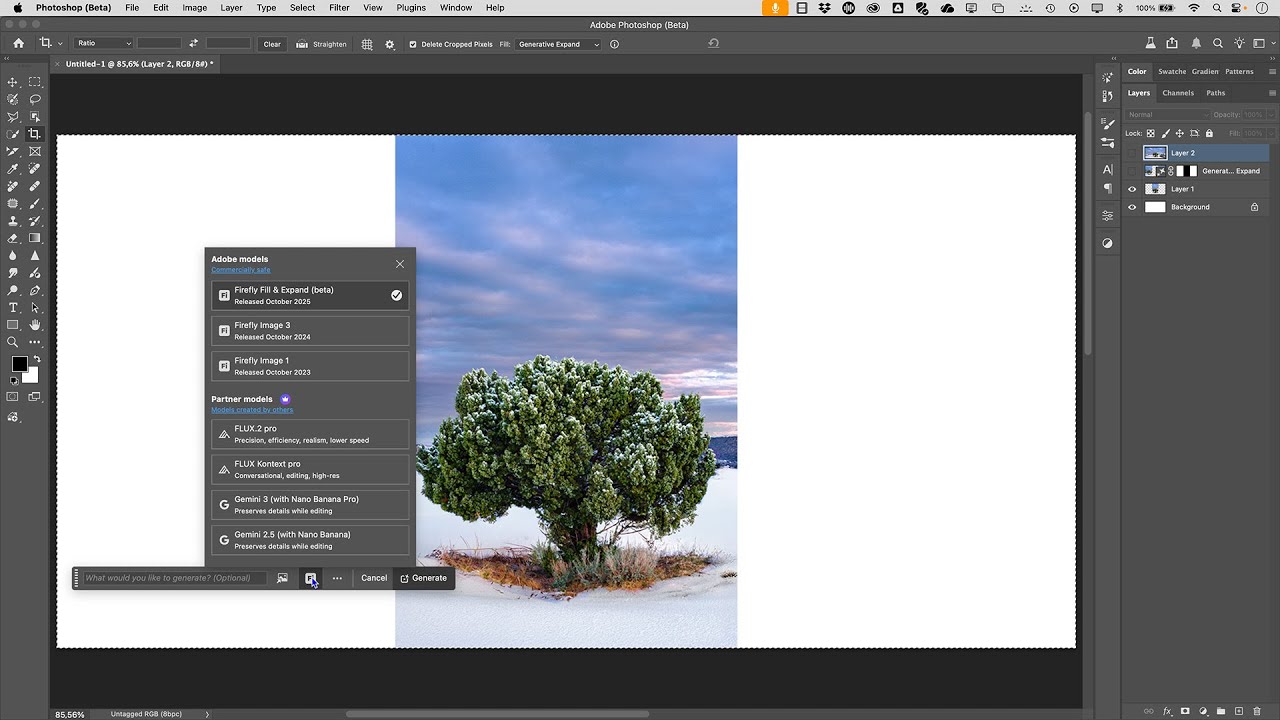The width and height of the screenshot is (1280, 720).
Task: Select the Pen tool
Action: pyautogui.click(x=35, y=290)
